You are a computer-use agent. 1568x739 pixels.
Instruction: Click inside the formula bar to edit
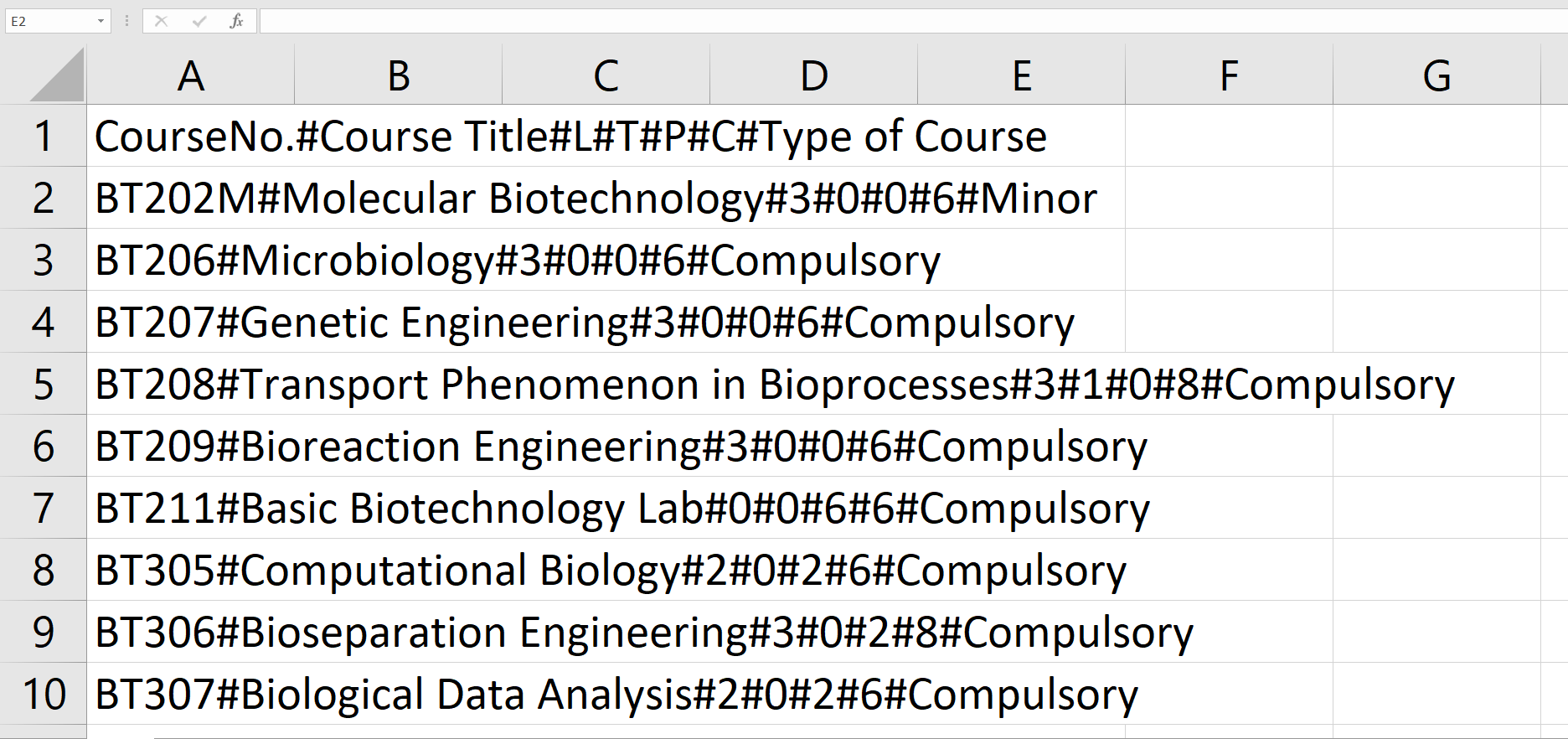pyautogui.click(x=754, y=21)
